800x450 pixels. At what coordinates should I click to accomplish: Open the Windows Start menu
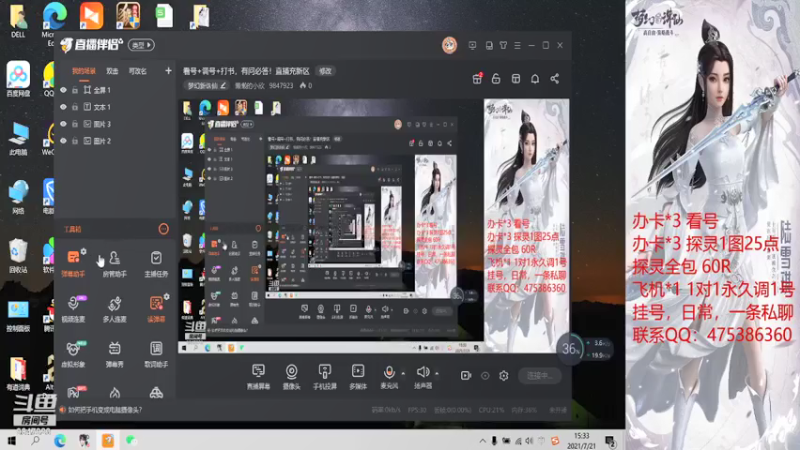pyautogui.click(x=11, y=440)
